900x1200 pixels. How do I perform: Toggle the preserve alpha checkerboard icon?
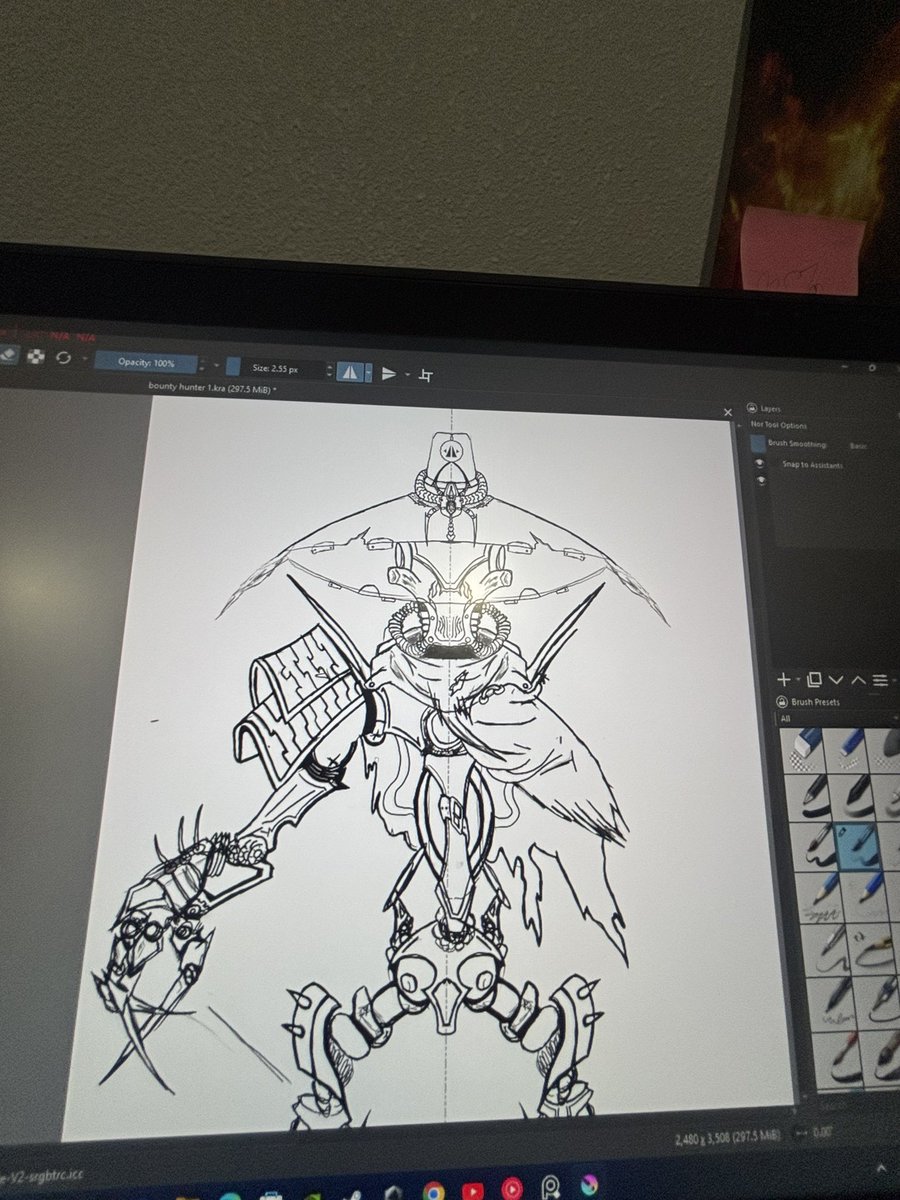(x=35, y=356)
